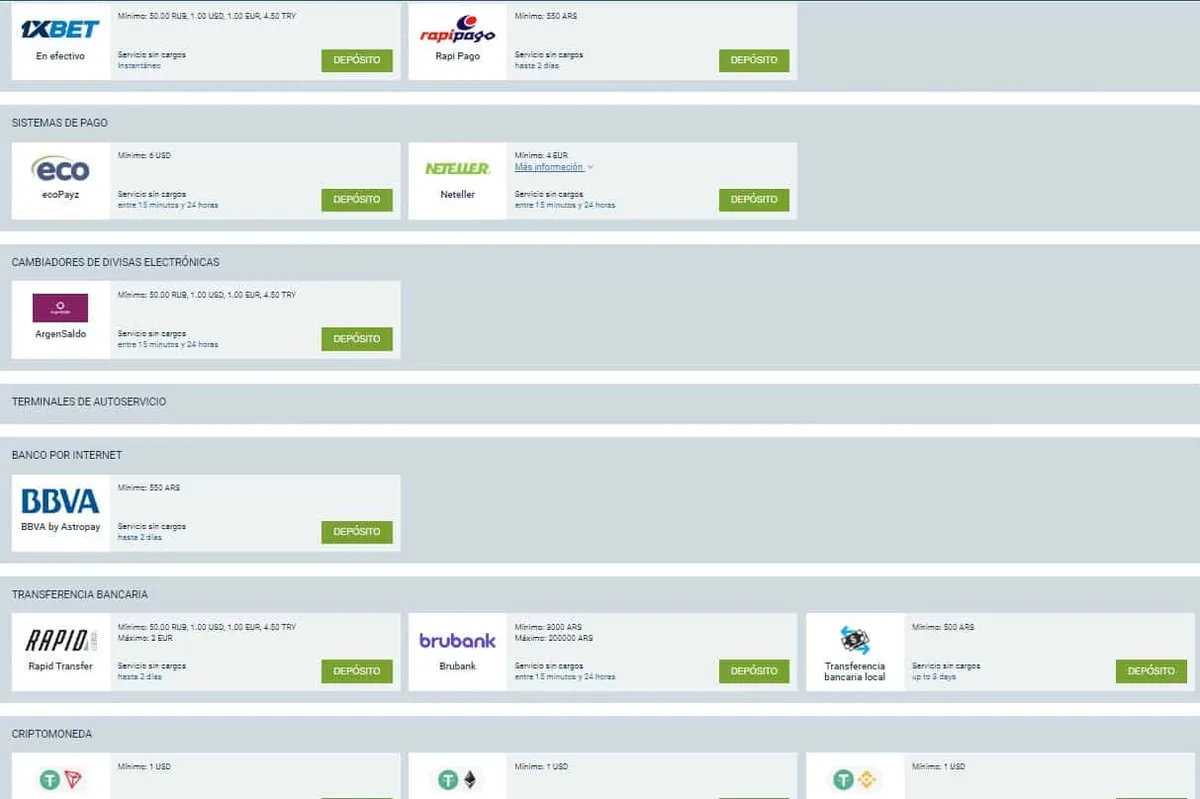Click Depósito for Transferencia bancaria local
This screenshot has width=1200, height=799.
point(1151,671)
